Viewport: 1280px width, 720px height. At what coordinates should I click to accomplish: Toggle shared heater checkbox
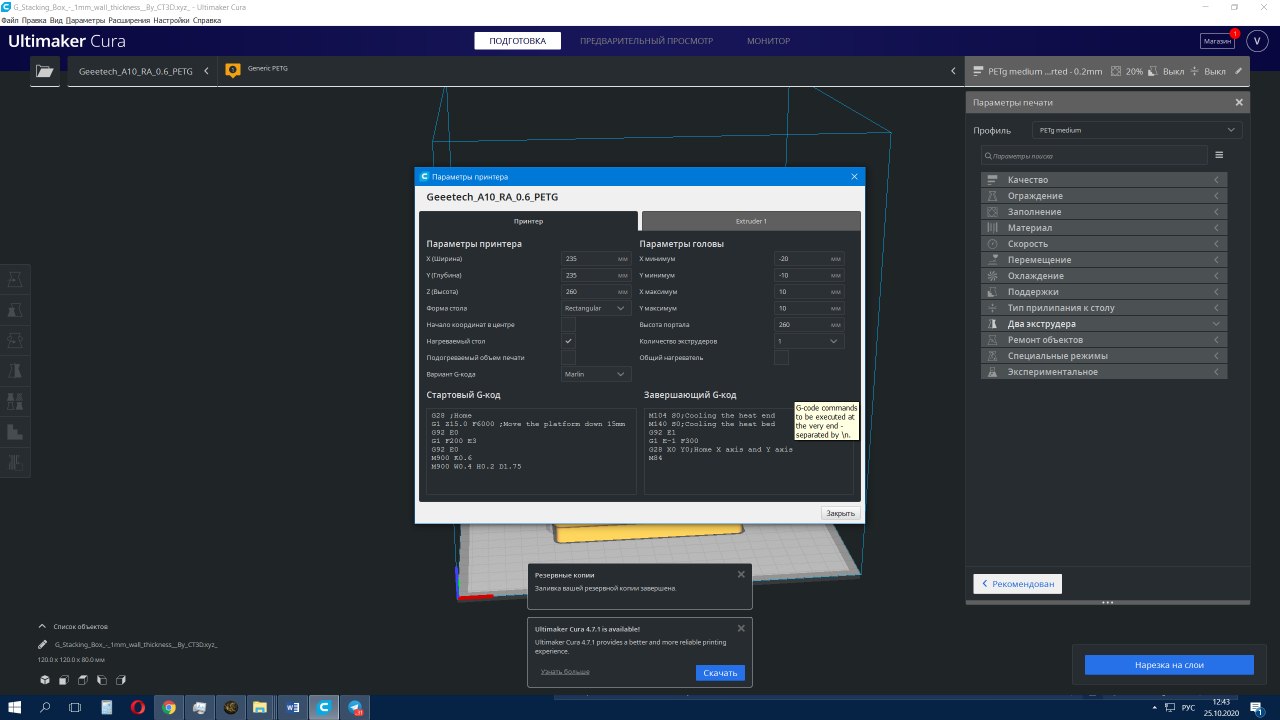(781, 357)
